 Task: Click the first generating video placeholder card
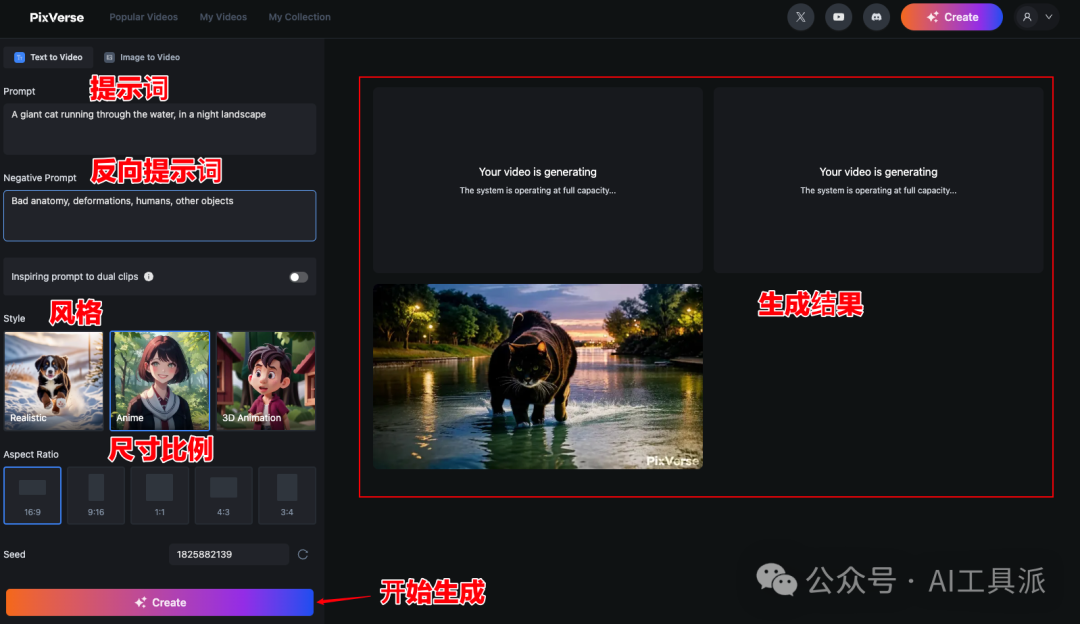tap(538, 180)
